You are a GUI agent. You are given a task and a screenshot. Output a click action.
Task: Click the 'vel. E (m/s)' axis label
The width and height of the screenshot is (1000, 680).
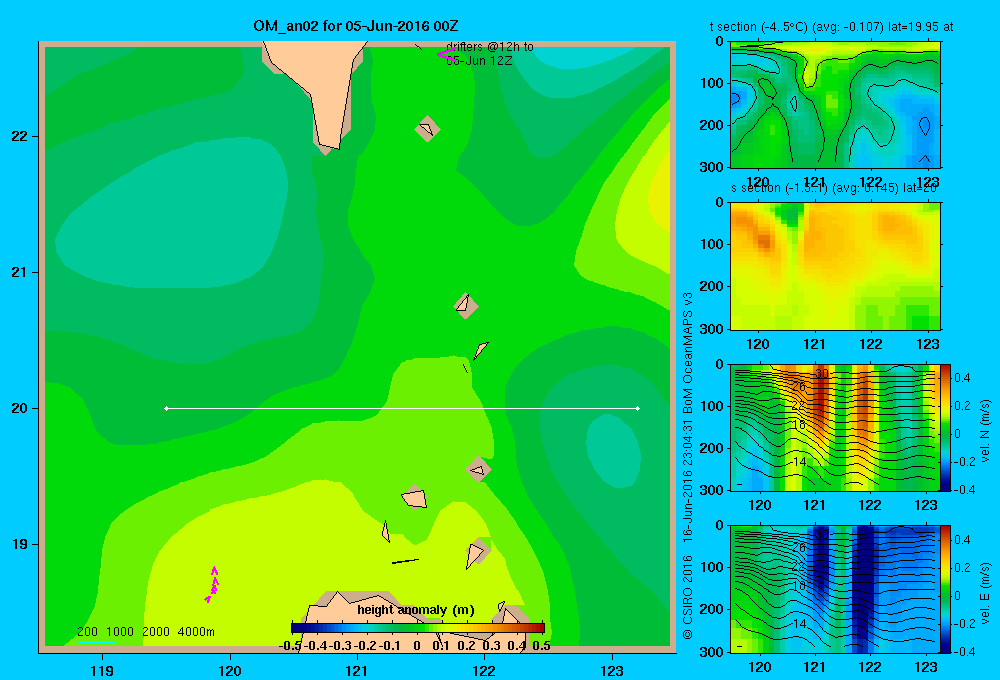coord(985,593)
